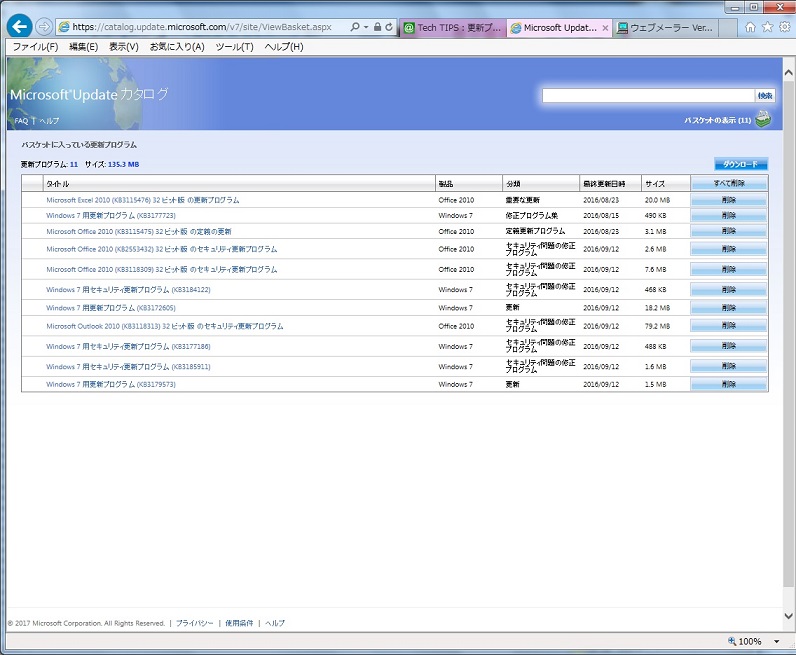The image size is (796, 655).
Task: Go back with the browser back arrow
Action: (19, 26)
